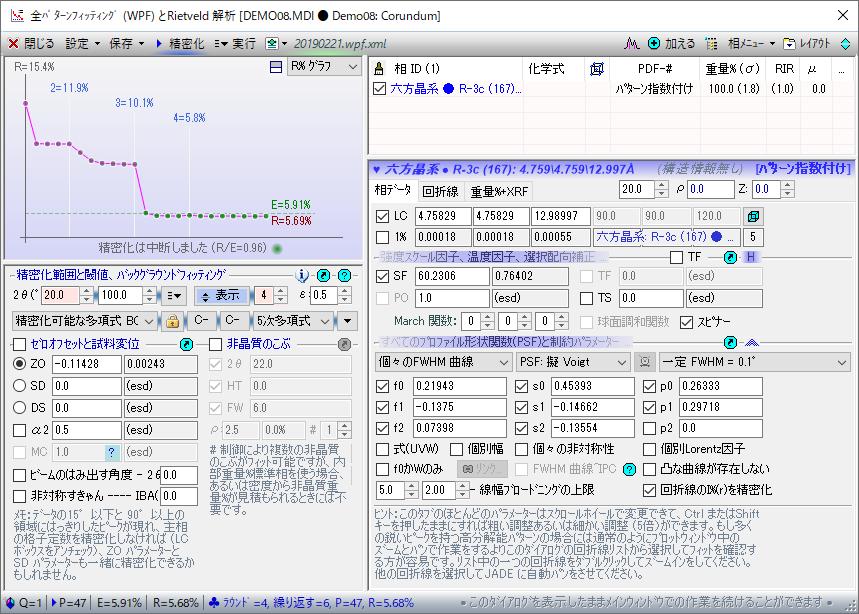
Task: Uncheck 回折線のI%(r)を精密化 checkbox
Action: (649, 490)
